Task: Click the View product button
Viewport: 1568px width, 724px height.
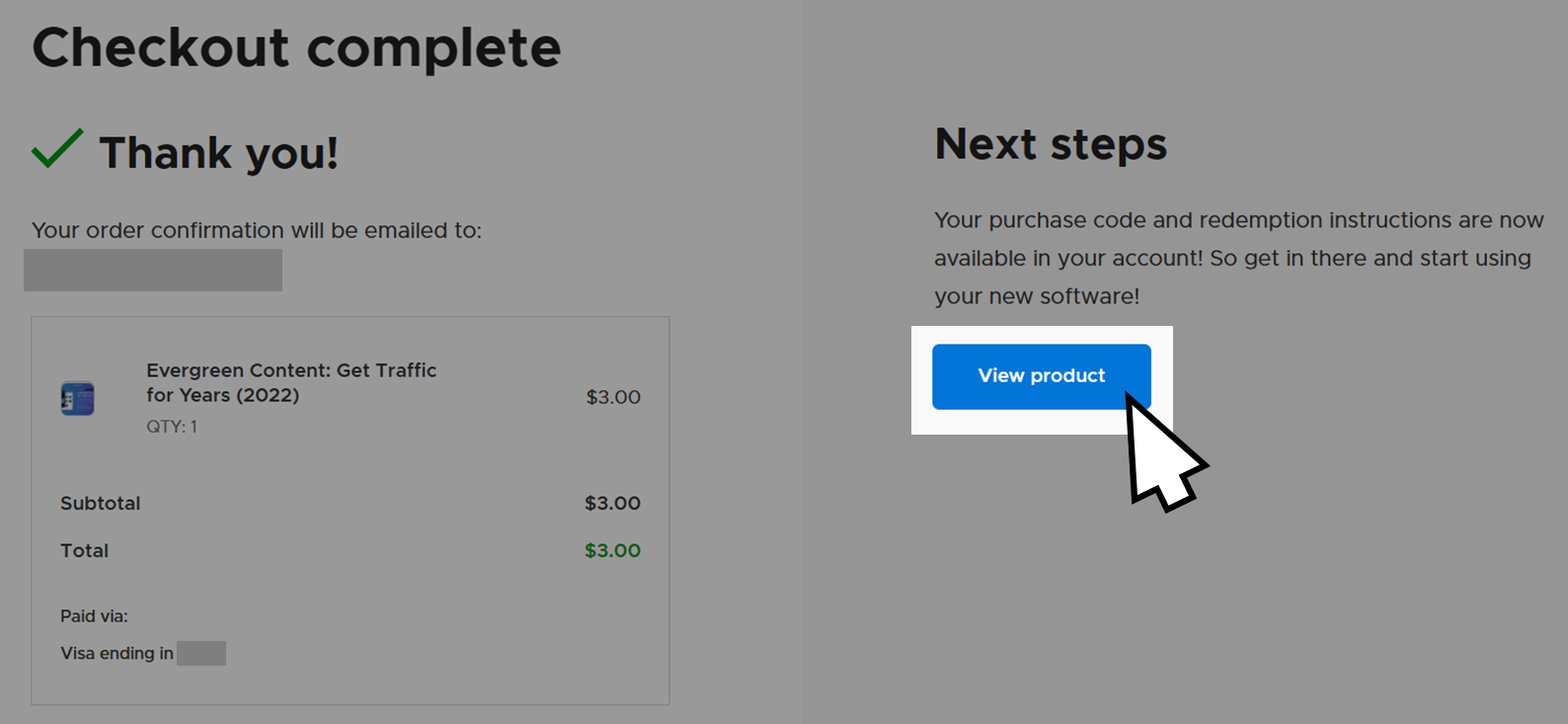Action: click(x=1041, y=376)
